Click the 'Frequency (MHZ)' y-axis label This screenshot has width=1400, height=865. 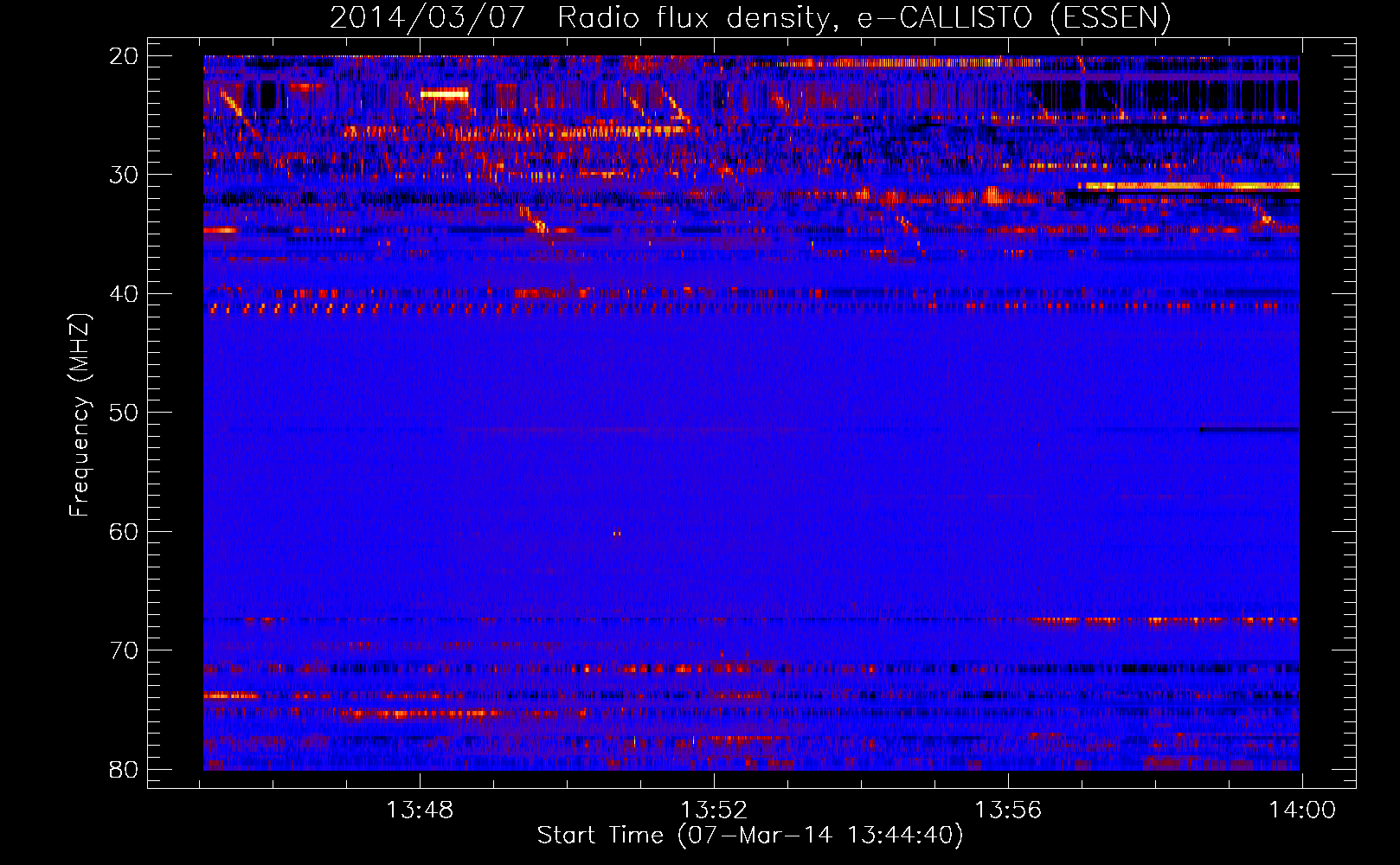(80, 415)
